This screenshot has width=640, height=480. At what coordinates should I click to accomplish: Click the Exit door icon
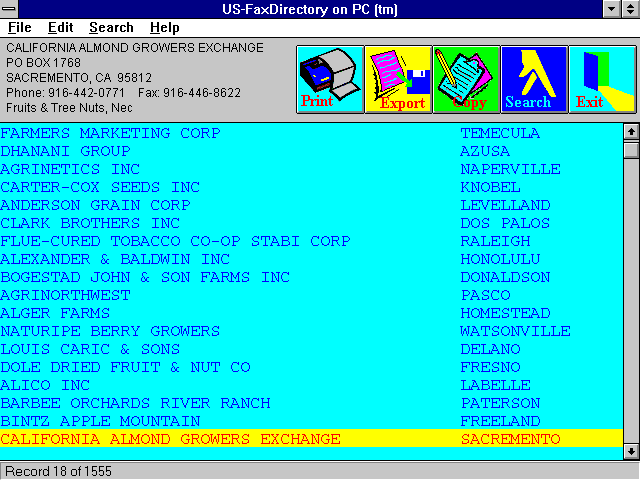pyautogui.click(x=602, y=79)
